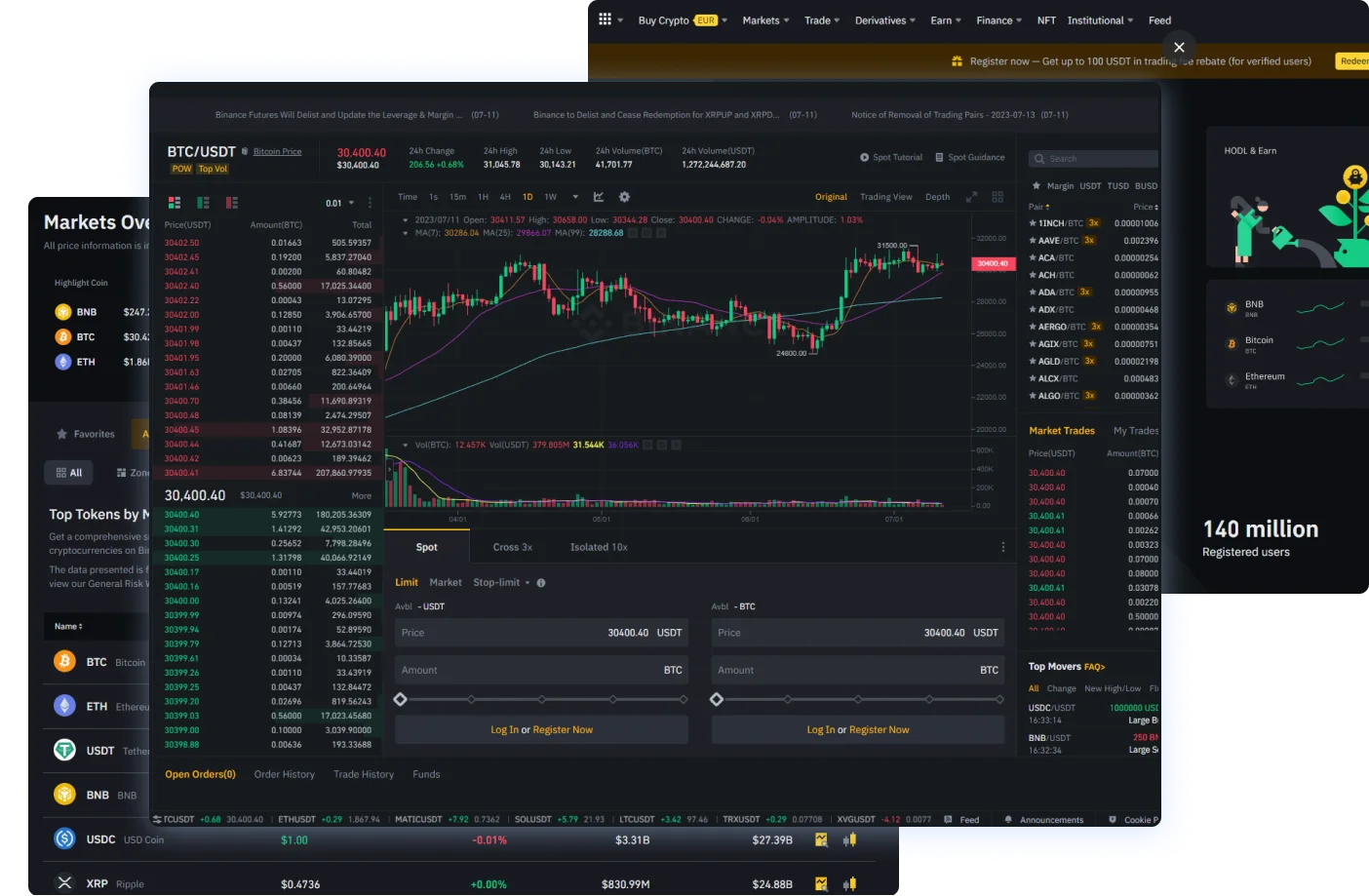Screen dimensions: 1369x896
Task: Open XRP row trade candlestick icon
Action: [x=849, y=884]
